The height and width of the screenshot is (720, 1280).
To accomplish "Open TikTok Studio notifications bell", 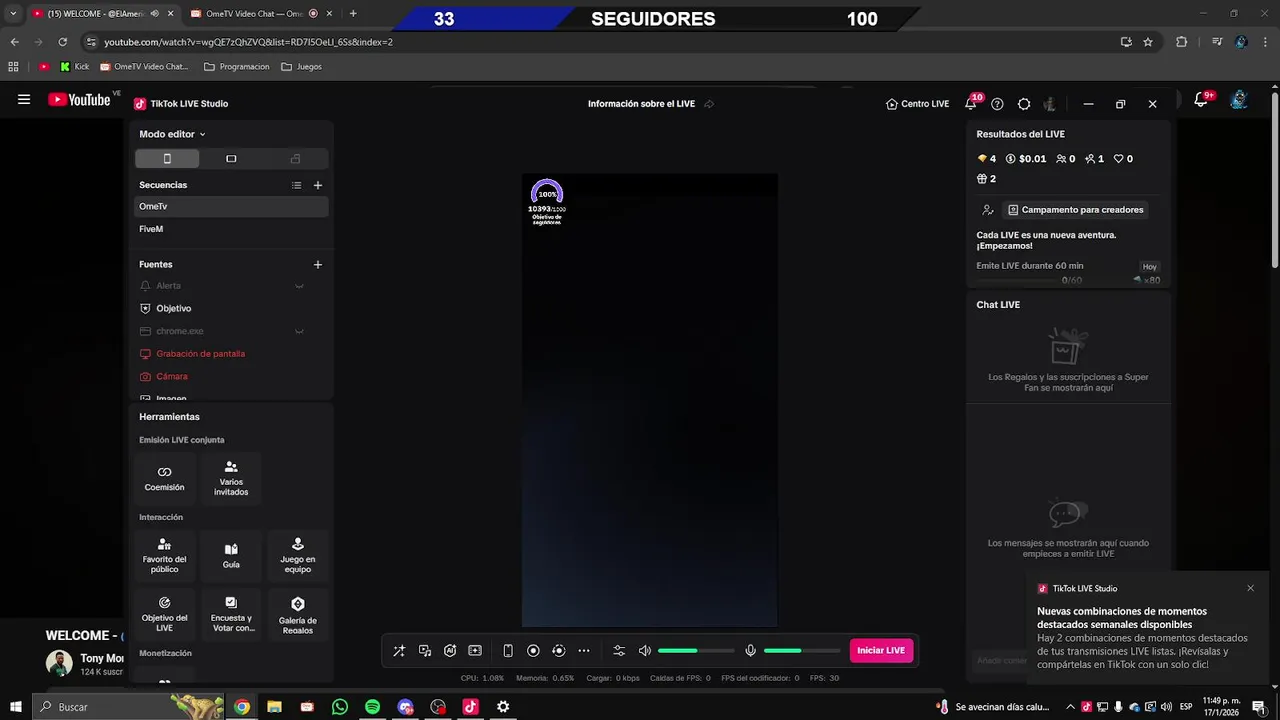I will pos(970,104).
